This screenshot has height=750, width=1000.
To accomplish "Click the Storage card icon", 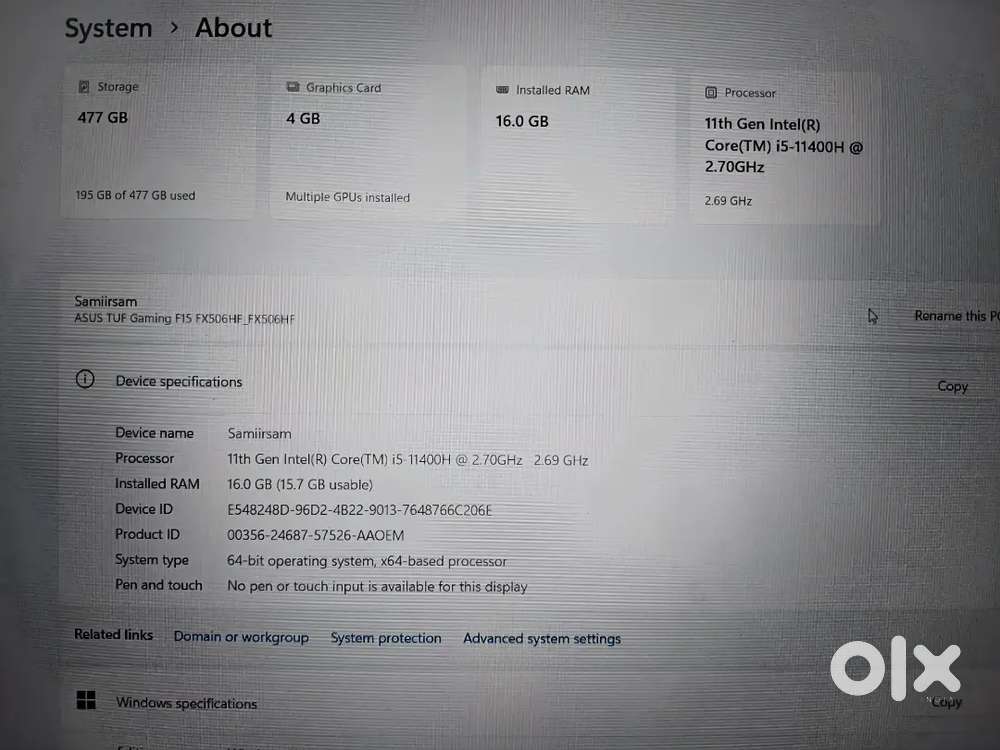I will click(x=84, y=86).
